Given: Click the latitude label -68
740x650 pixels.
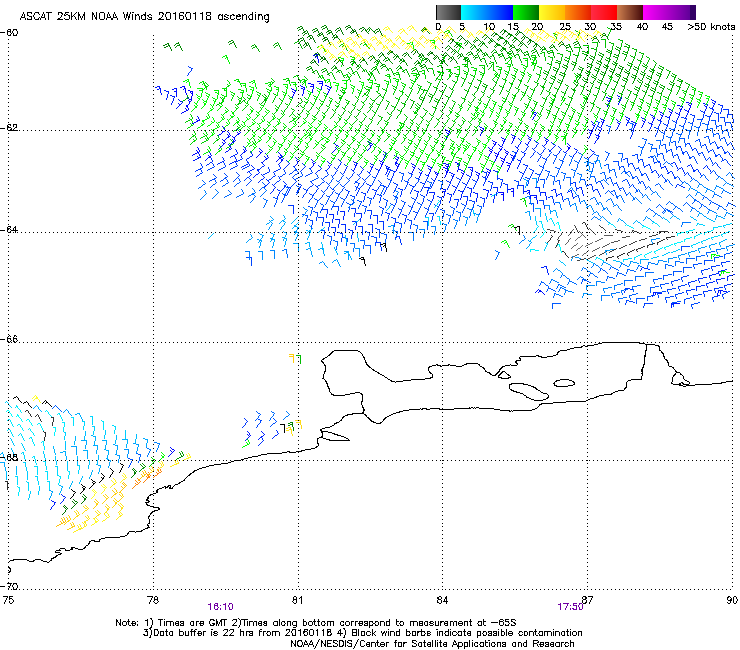Looking at the screenshot, I should click(10, 457).
